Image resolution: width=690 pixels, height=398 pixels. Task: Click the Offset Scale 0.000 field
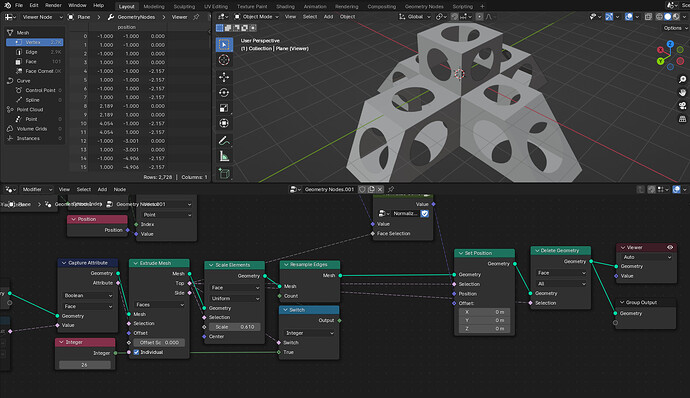pos(159,343)
